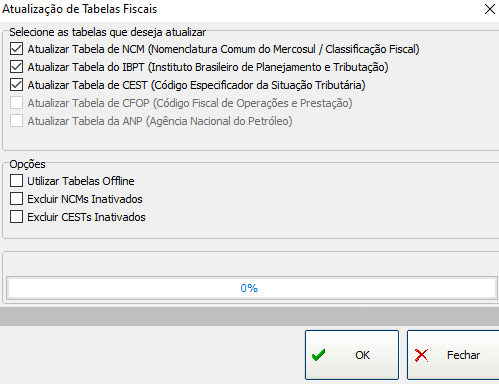Click the green checkmark icon on OK
The height and width of the screenshot is (384, 499).
click(318, 355)
